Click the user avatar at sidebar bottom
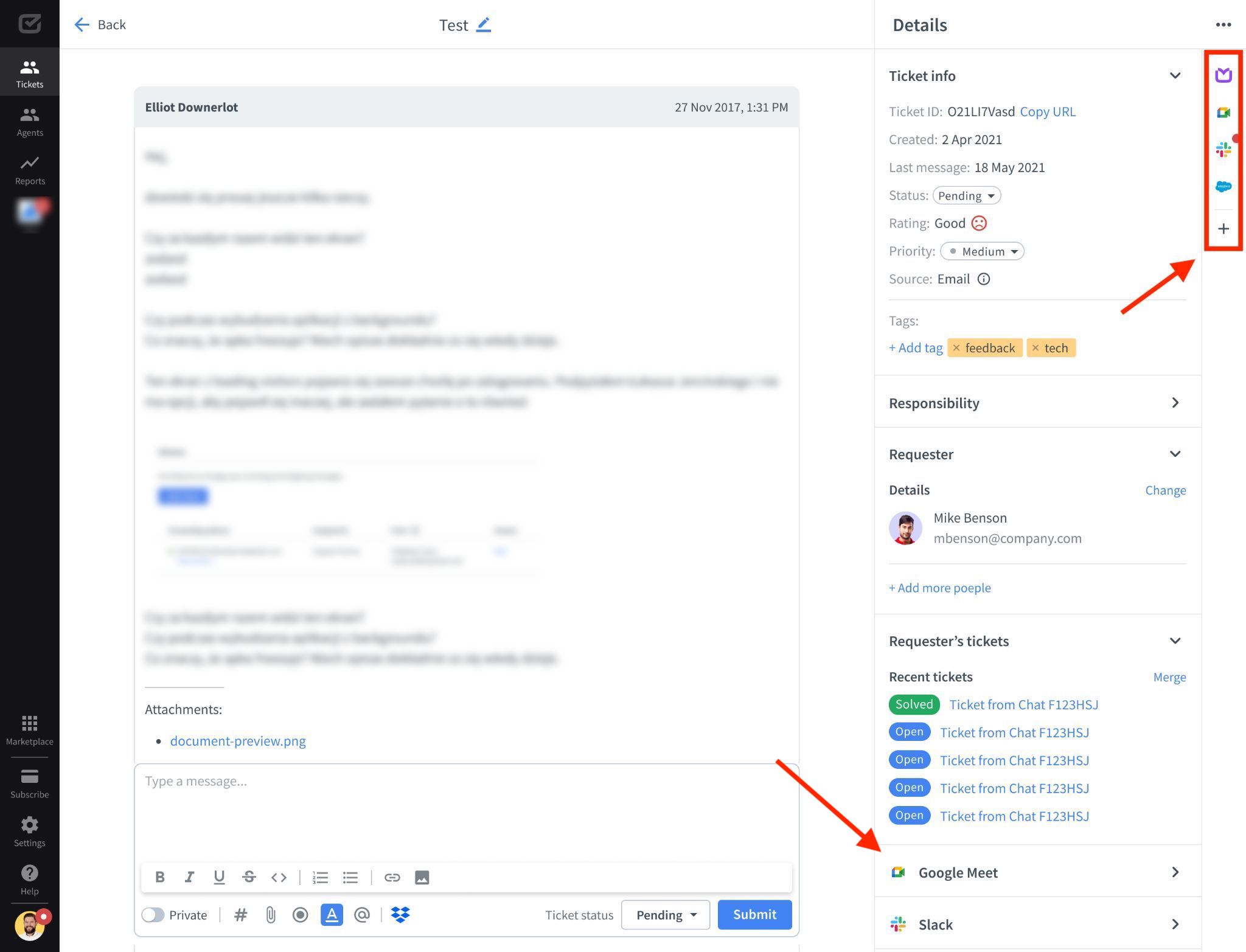 (x=29, y=925)
